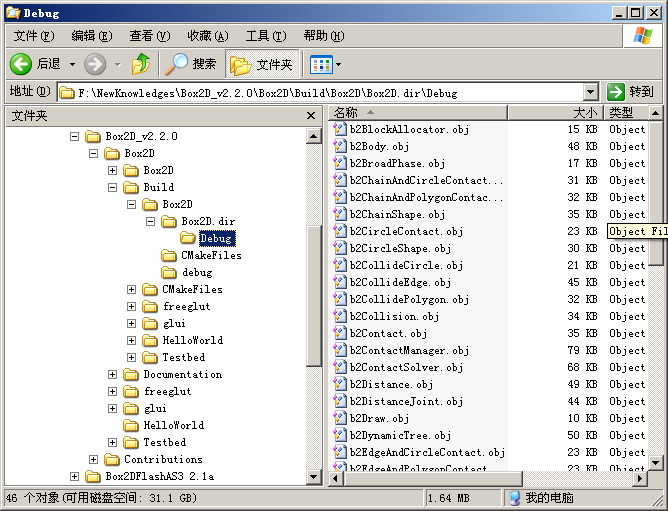668x511 pixels.
Task: Open Back button history dropdown arrow
Action: click(x=72, y=65)
